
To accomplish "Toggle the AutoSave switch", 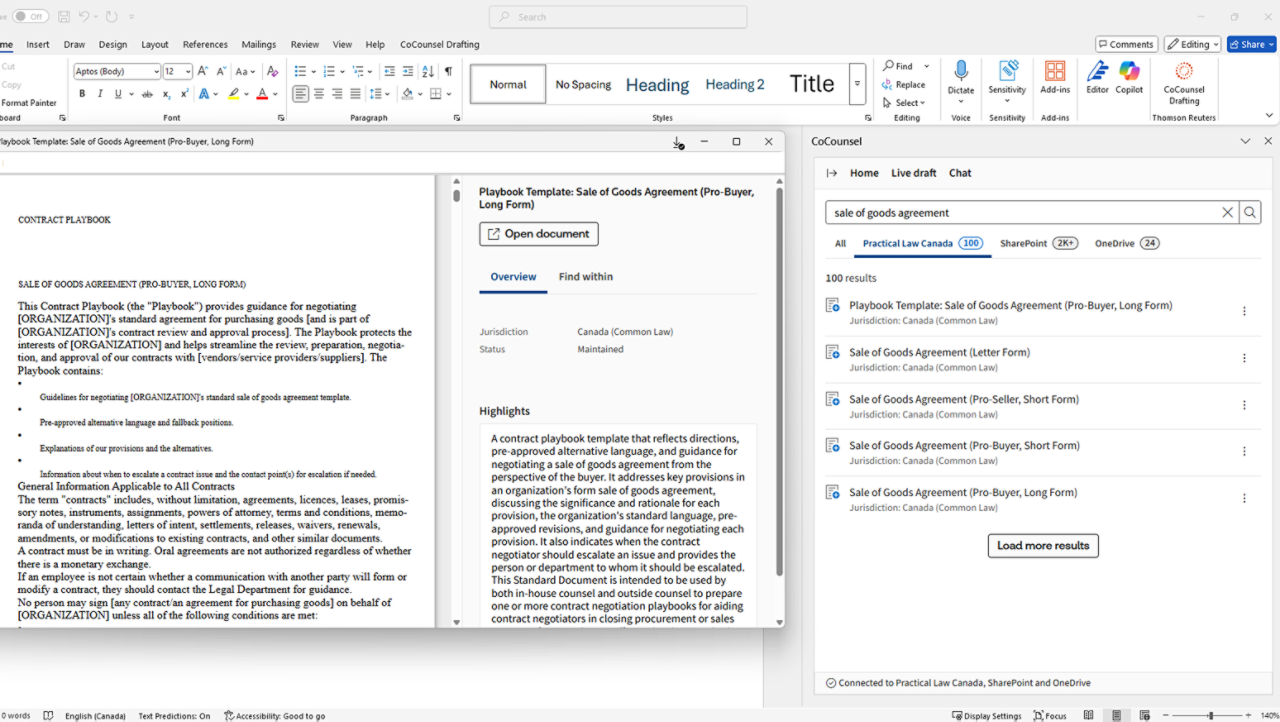I will pyautogui.click(x=29, y=17).
